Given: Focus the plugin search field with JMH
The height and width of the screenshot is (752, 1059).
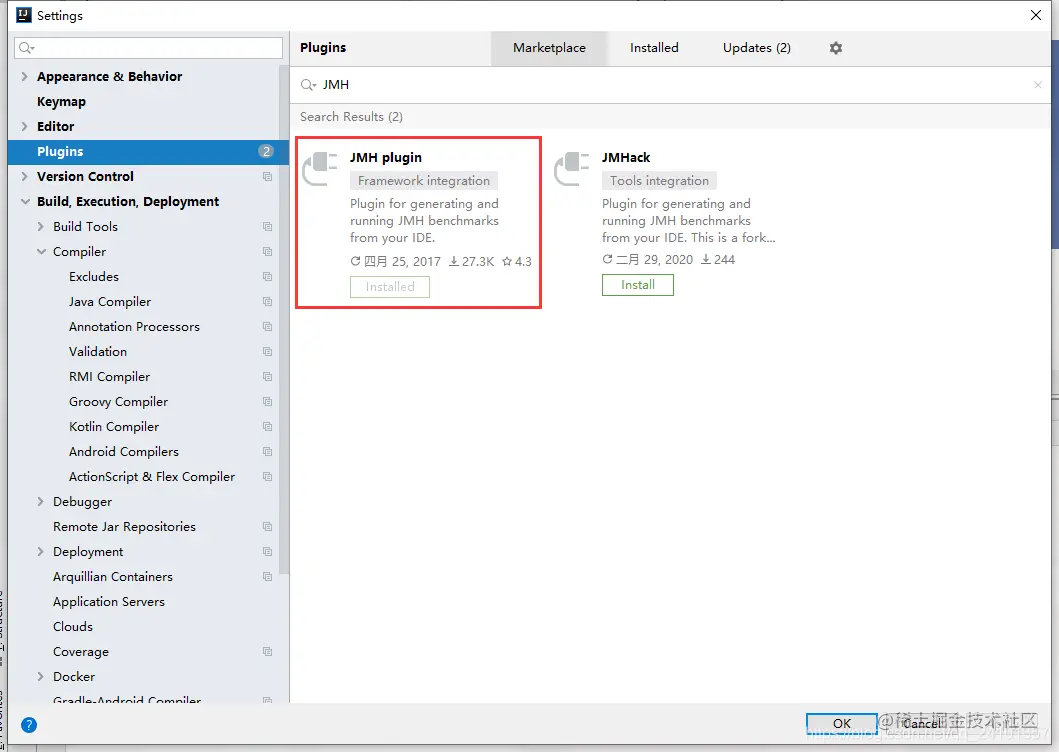Looking at the screenshot, I should [669, 84].
